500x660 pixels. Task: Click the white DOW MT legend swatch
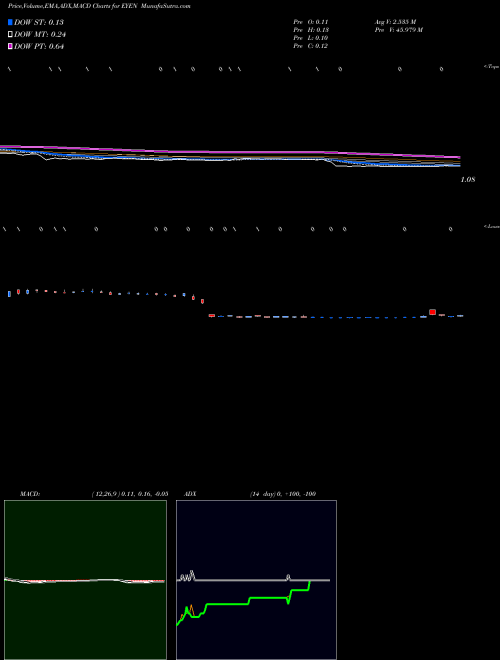coord(10,34)
